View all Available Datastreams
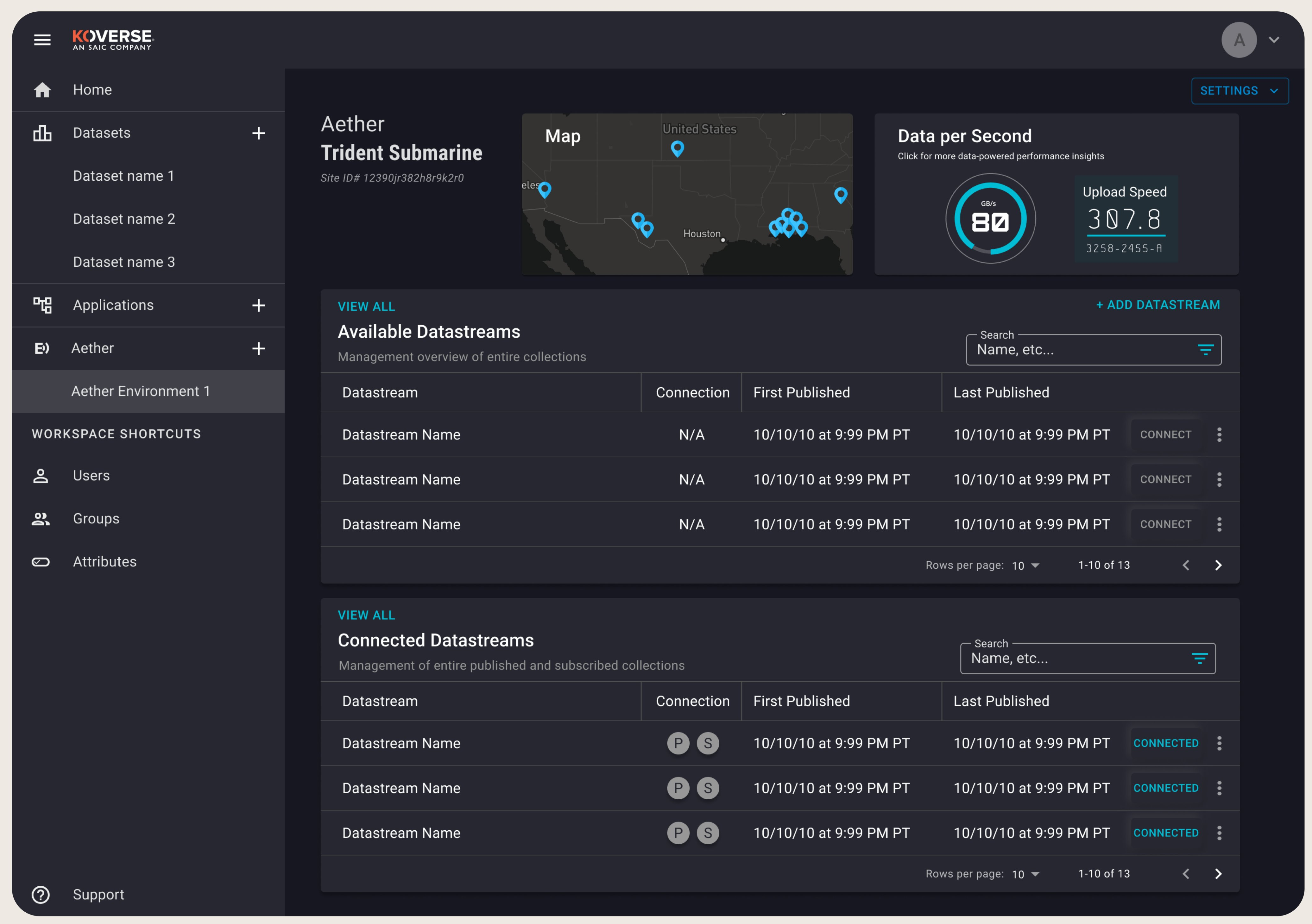The image size is (1312, 924). click(366, 307)
